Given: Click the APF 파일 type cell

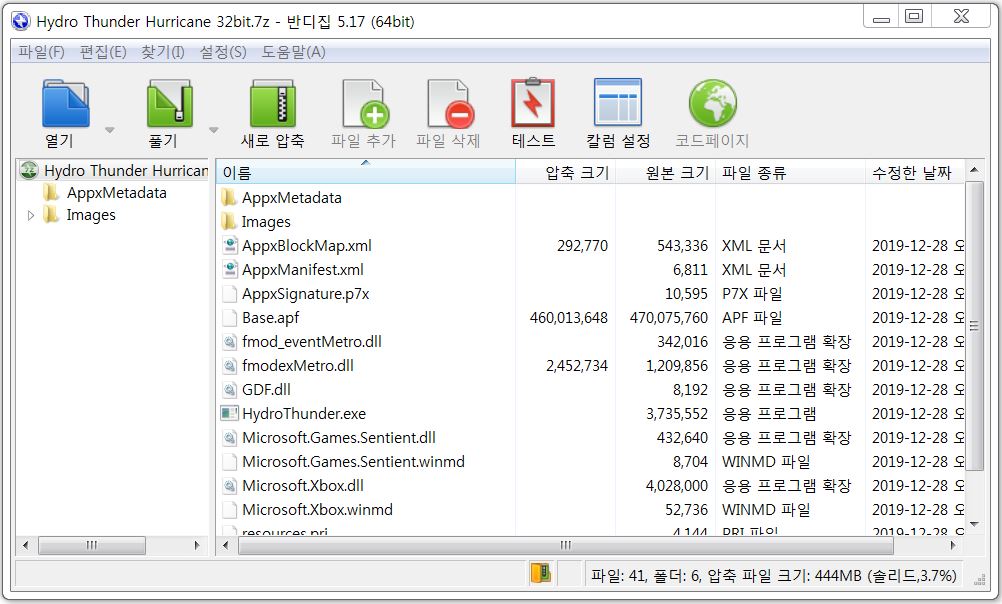Looking at the screenshot, I should tap(752, 318).
